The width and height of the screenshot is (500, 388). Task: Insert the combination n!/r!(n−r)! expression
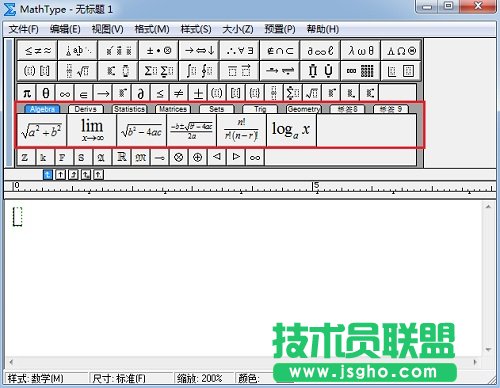241,130
